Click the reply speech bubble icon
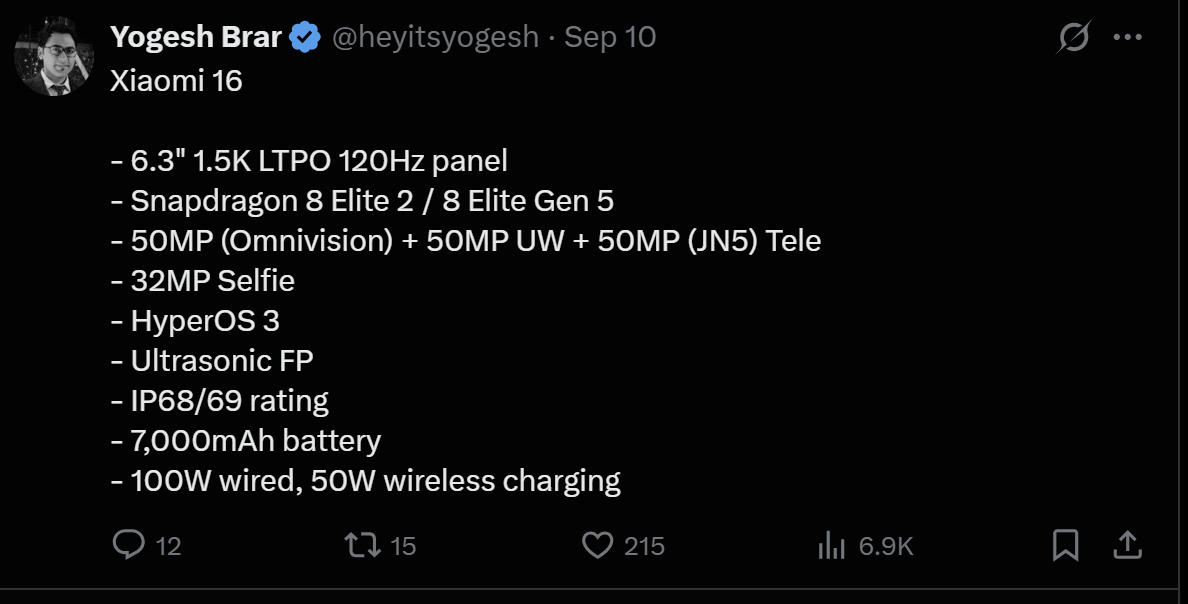The height and width of the screenshot is (604, 1188). coord(129,545)
